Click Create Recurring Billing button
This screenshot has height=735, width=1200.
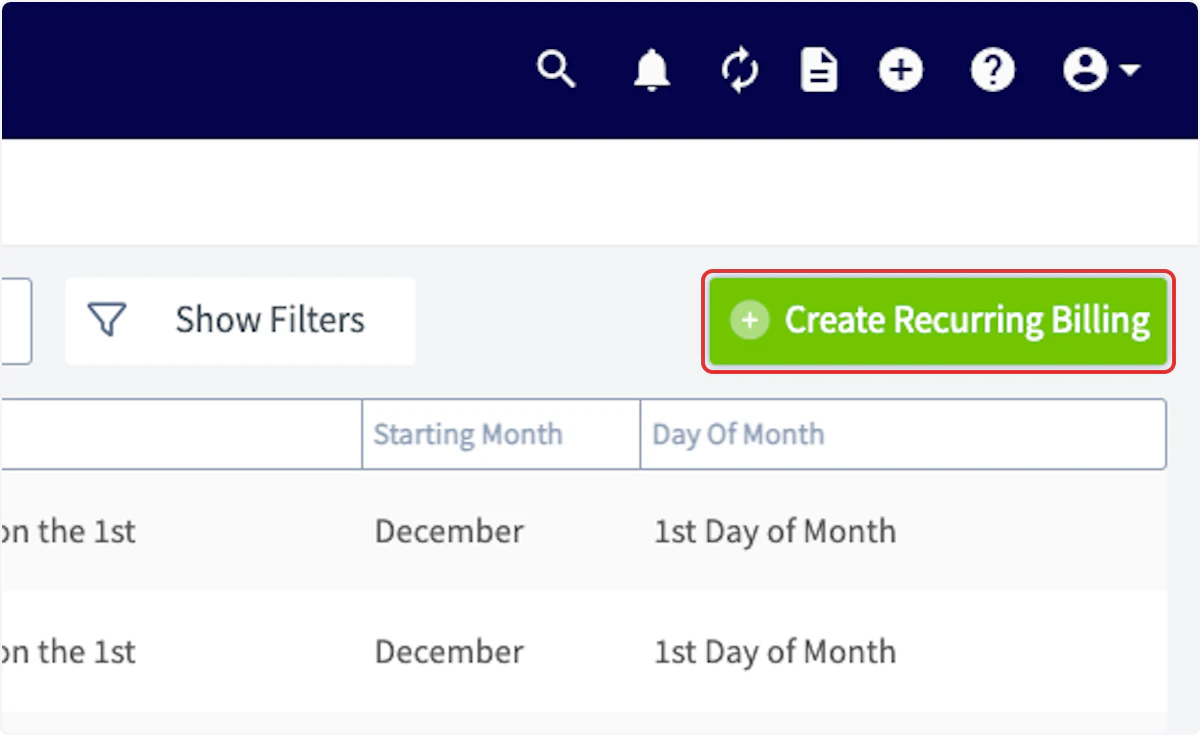938,321
